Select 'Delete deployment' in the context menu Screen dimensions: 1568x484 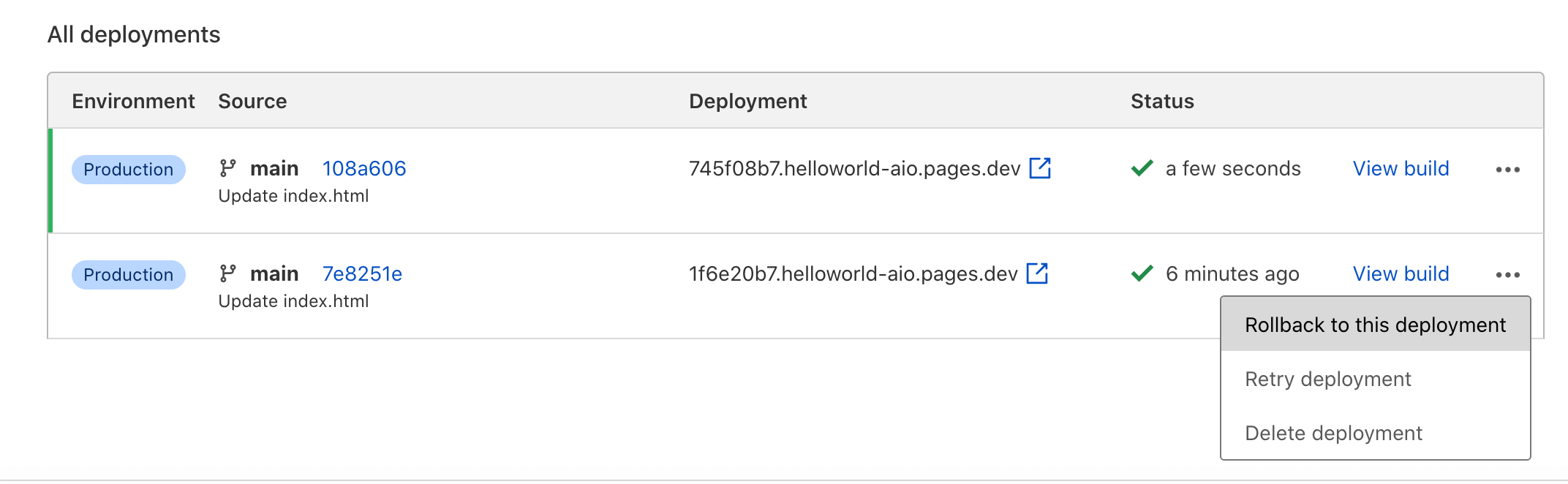click(x=1333, y=433)
